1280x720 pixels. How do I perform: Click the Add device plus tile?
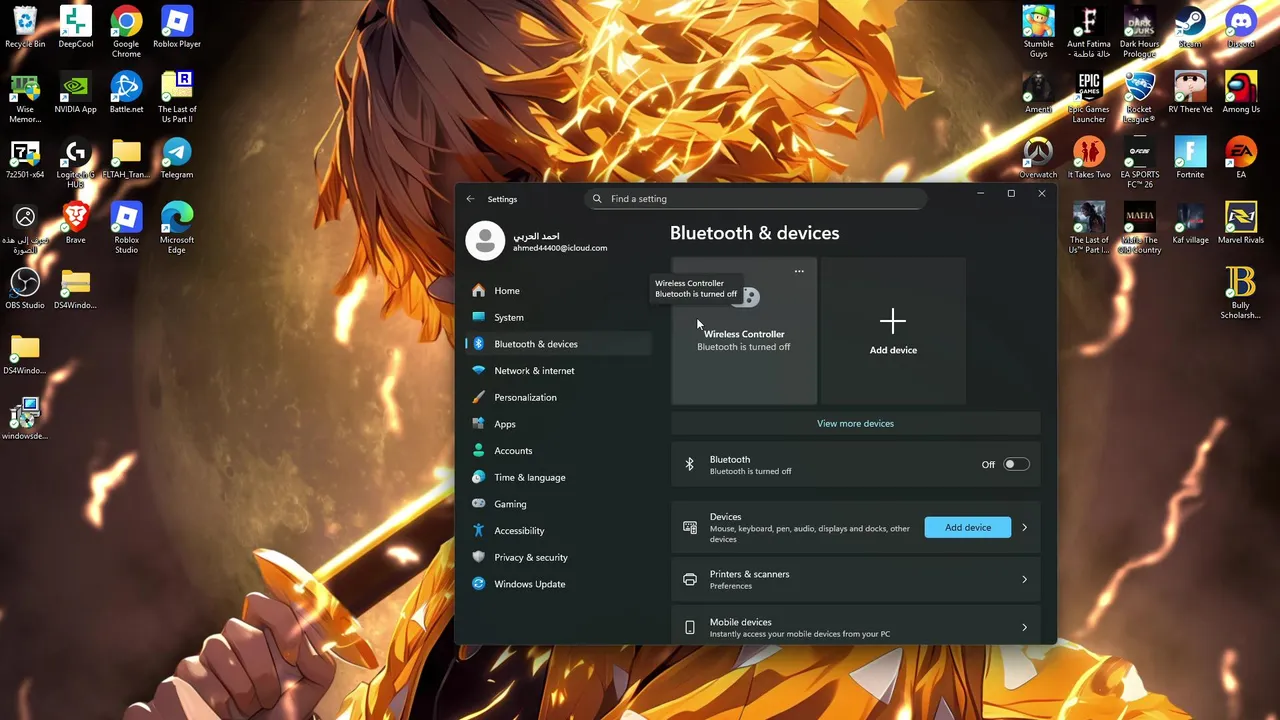[893, 331]
